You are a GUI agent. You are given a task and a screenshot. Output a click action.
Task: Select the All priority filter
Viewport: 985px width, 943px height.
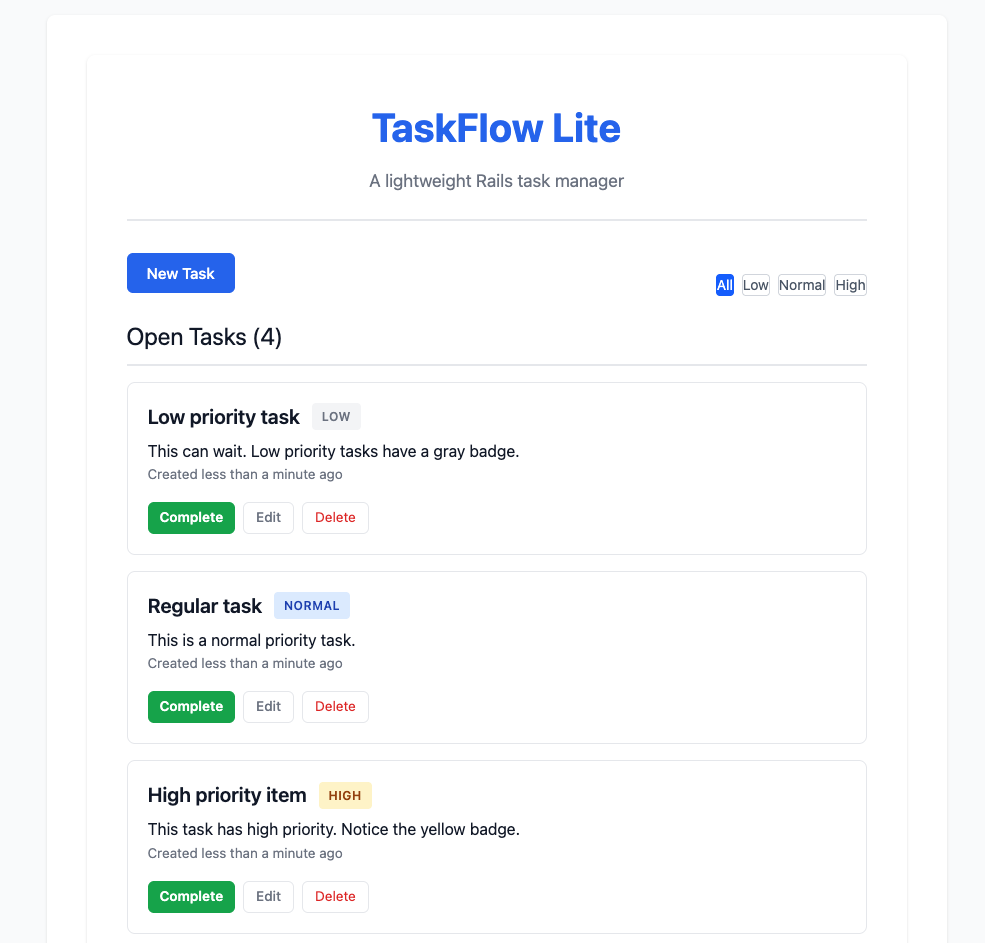click(724, 285)
